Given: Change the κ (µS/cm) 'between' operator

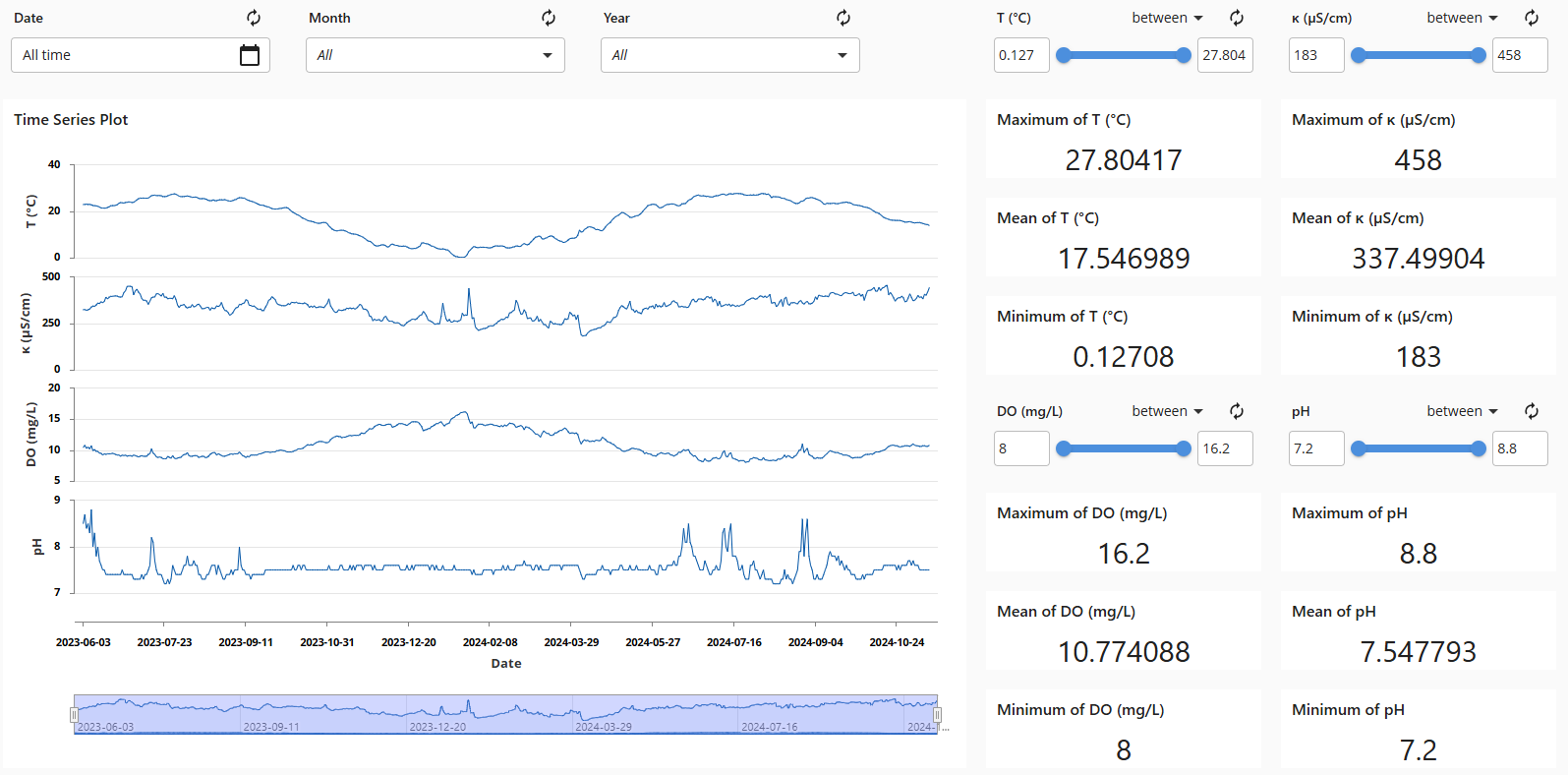Looking at the screenshot, I should (1462, 18).
